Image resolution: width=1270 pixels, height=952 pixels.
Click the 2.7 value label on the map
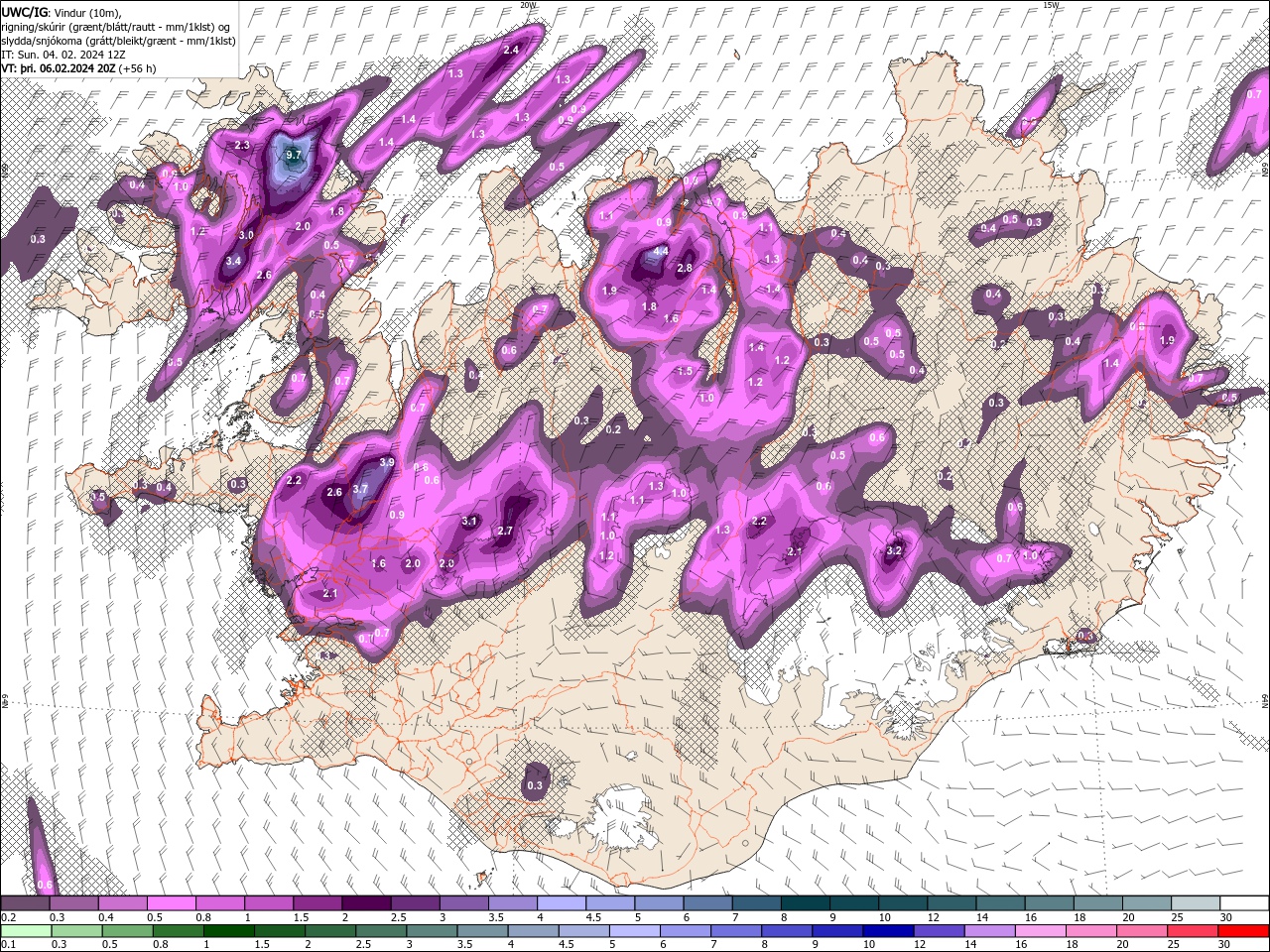click(x=505, y=531)
